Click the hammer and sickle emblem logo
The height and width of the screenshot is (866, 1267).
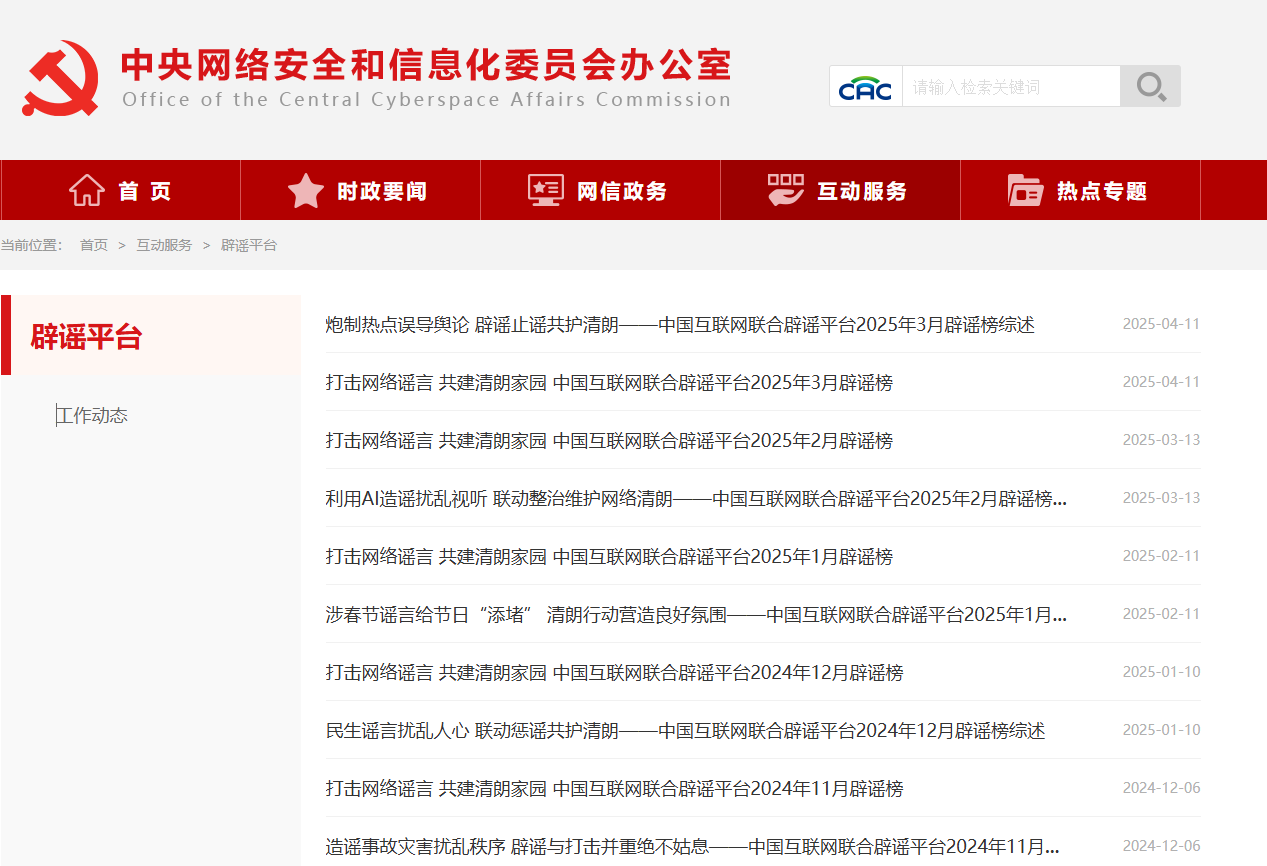61,78
